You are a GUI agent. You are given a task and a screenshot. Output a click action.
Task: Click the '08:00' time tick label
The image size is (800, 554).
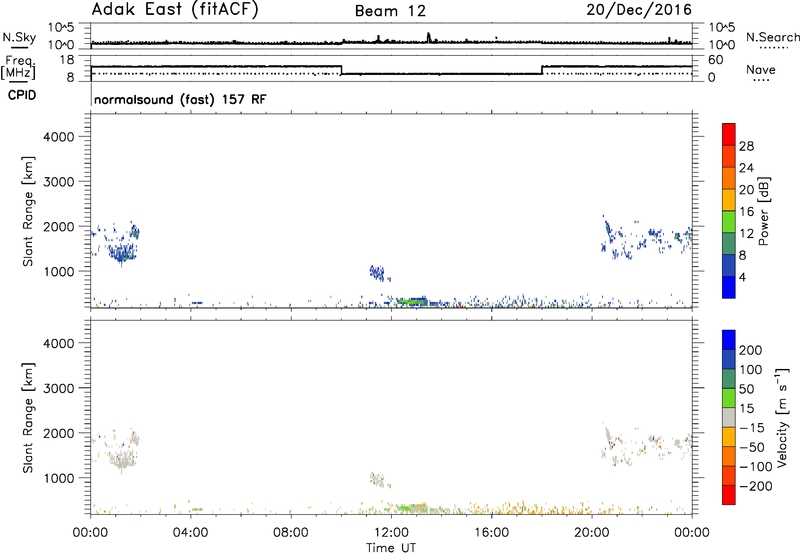291,533
